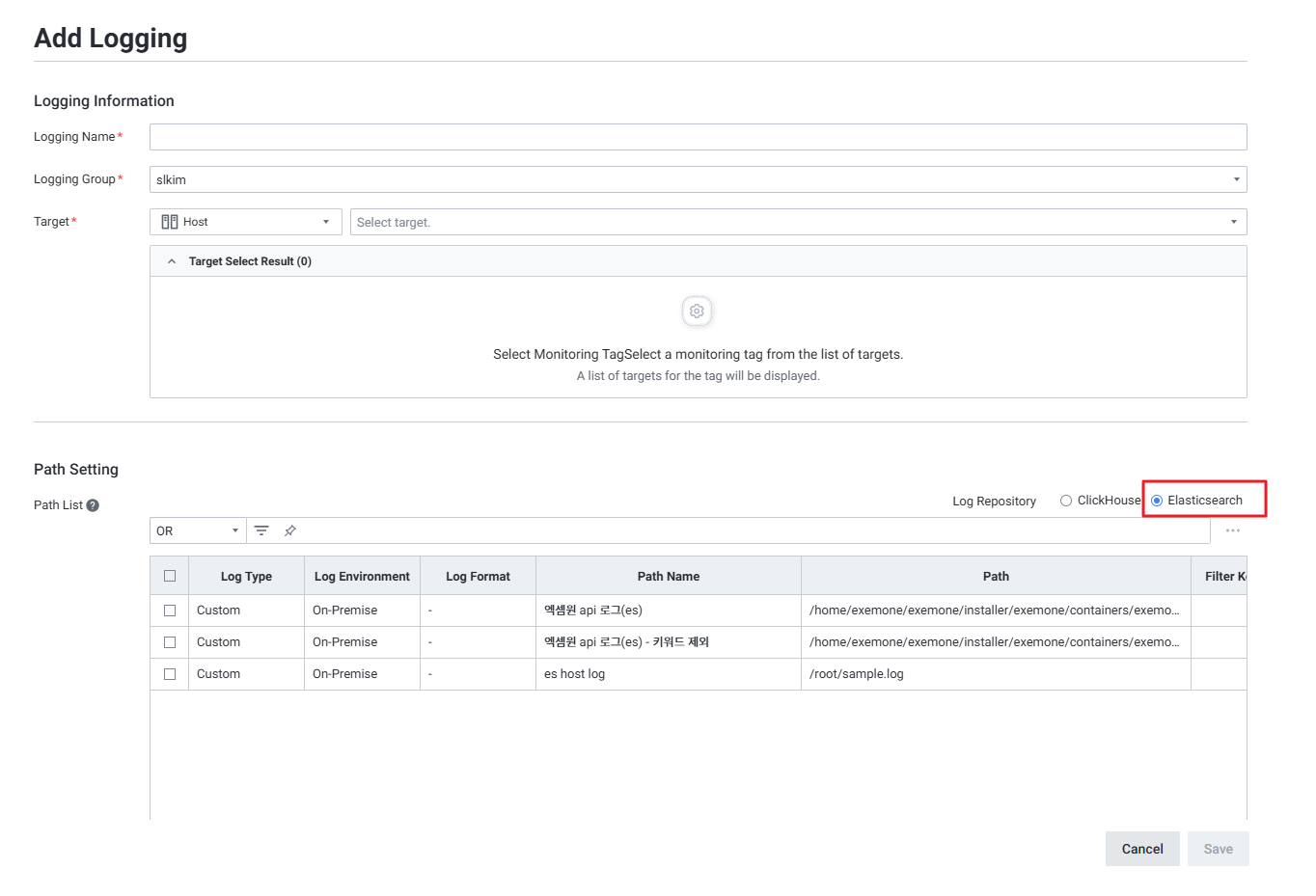Click the filter lines icon
The height and width of the screenshot is (896, 1316).
pos(261,530)
